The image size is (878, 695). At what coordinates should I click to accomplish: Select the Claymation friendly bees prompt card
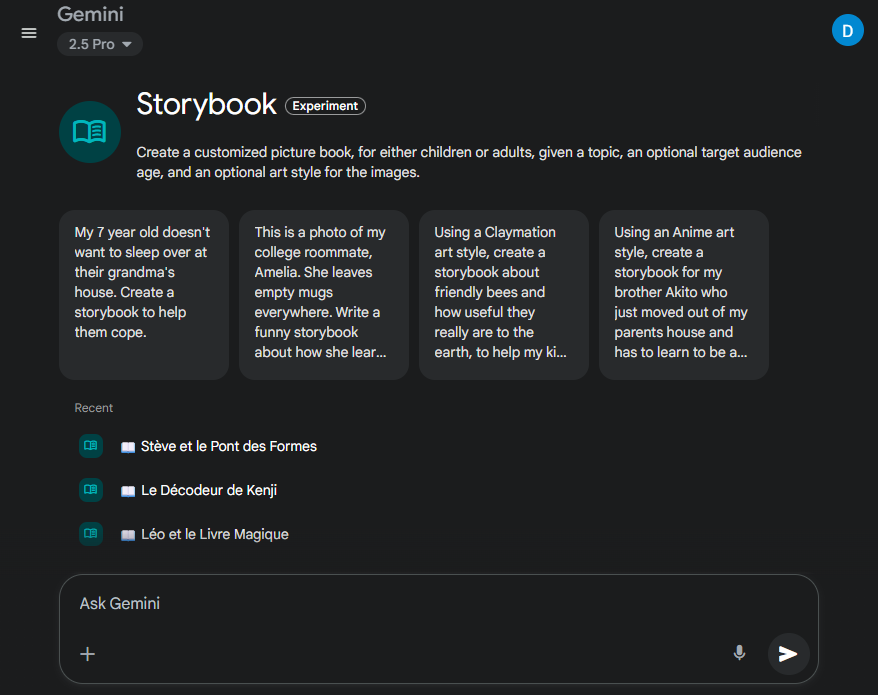click(x=504, y=295)
